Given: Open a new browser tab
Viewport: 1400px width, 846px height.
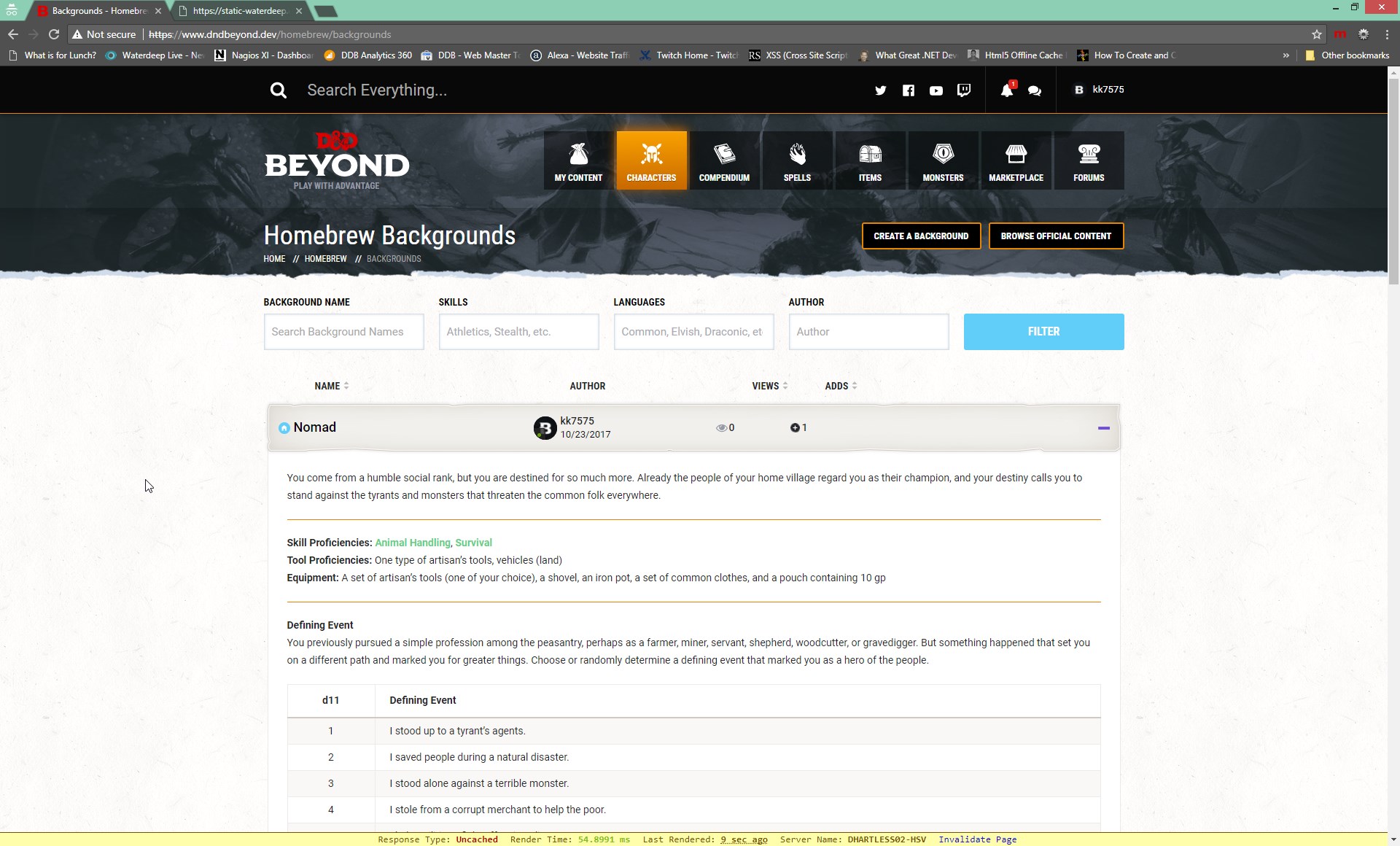Looking at the screenshot, I should click(x=326, y=11).
